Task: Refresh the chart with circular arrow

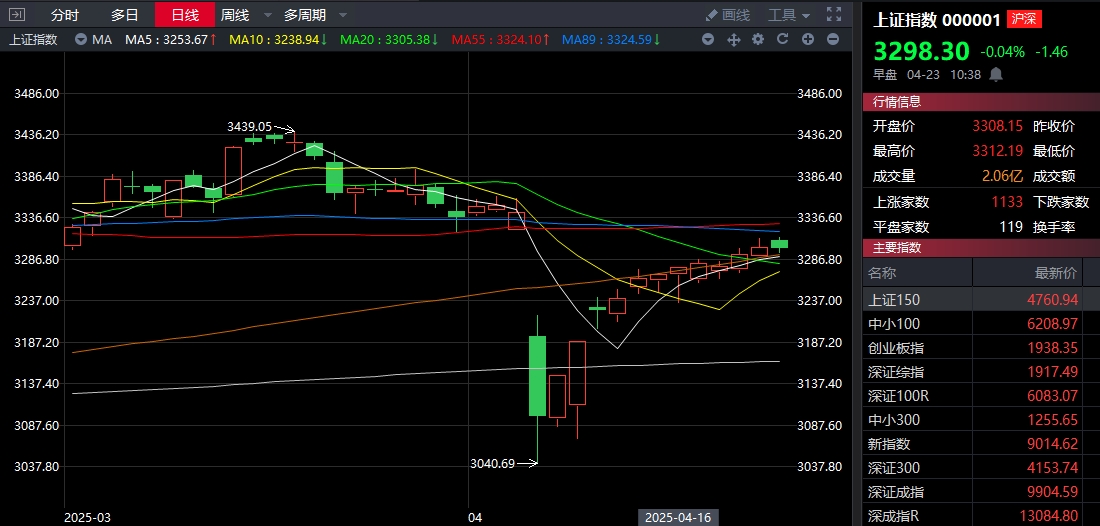Action: coord(782,40)
